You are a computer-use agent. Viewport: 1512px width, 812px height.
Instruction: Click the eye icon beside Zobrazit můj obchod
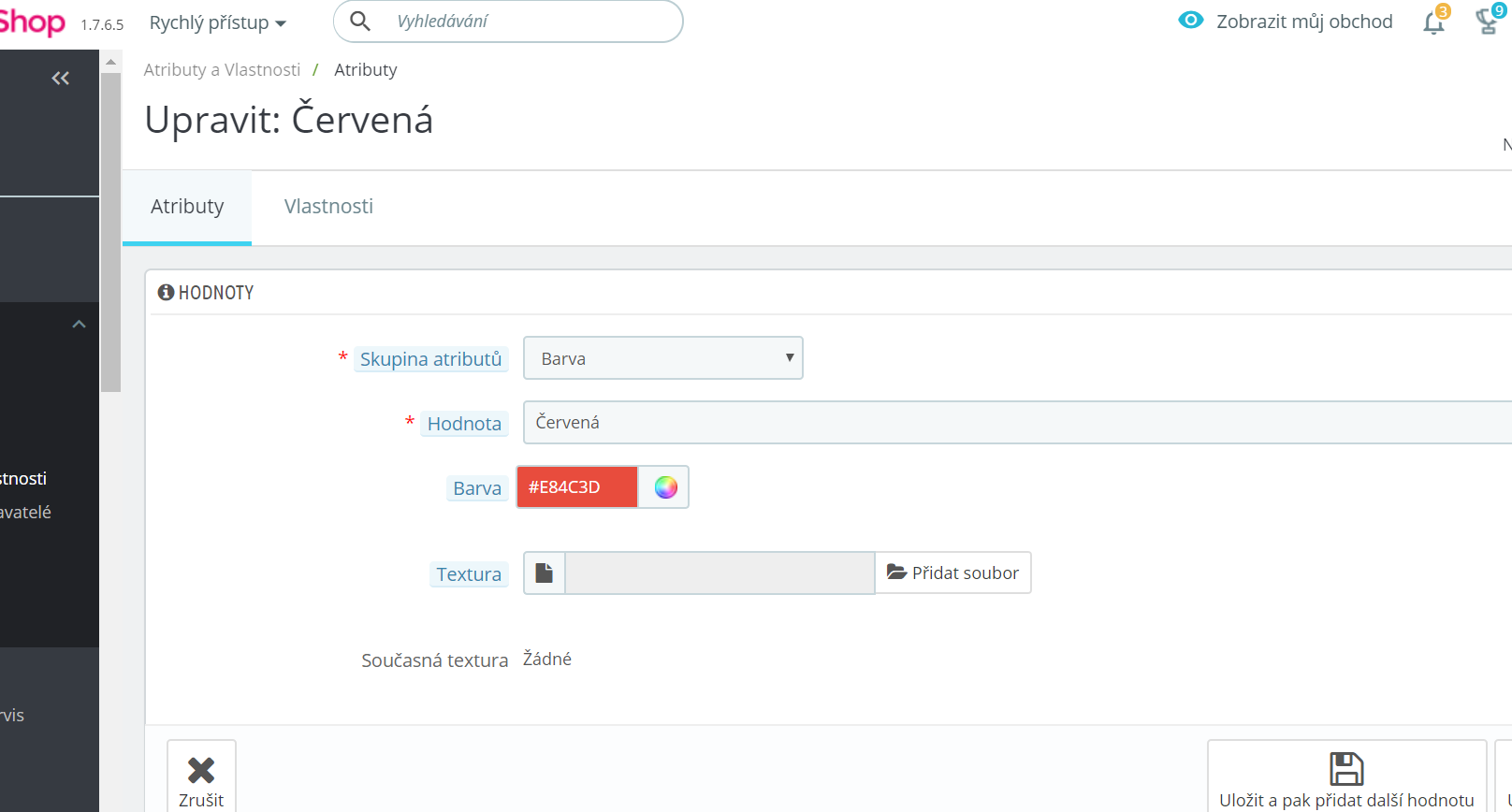point(1191,21)
